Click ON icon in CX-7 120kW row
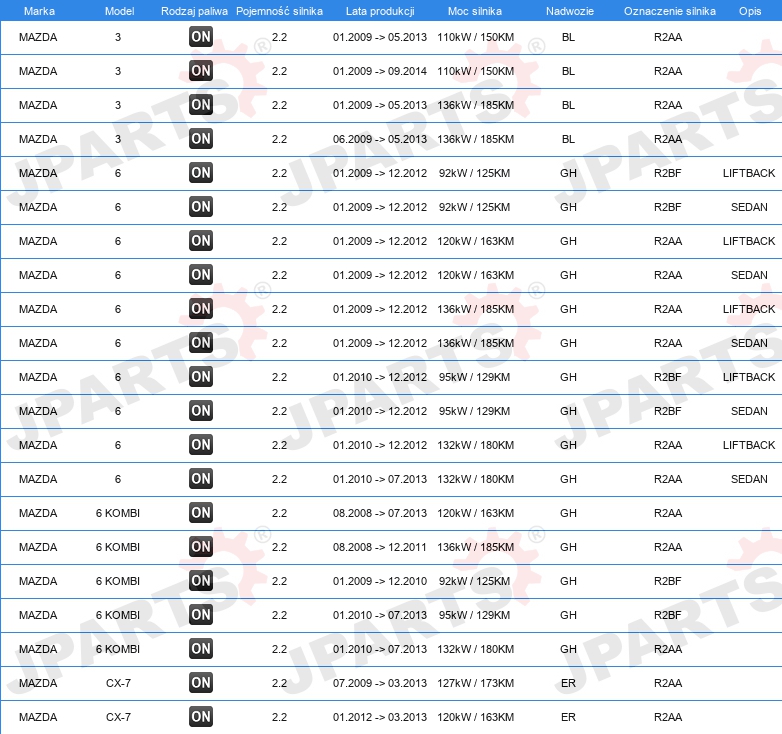This screenshot has height=734, width=782. point(201,717)
